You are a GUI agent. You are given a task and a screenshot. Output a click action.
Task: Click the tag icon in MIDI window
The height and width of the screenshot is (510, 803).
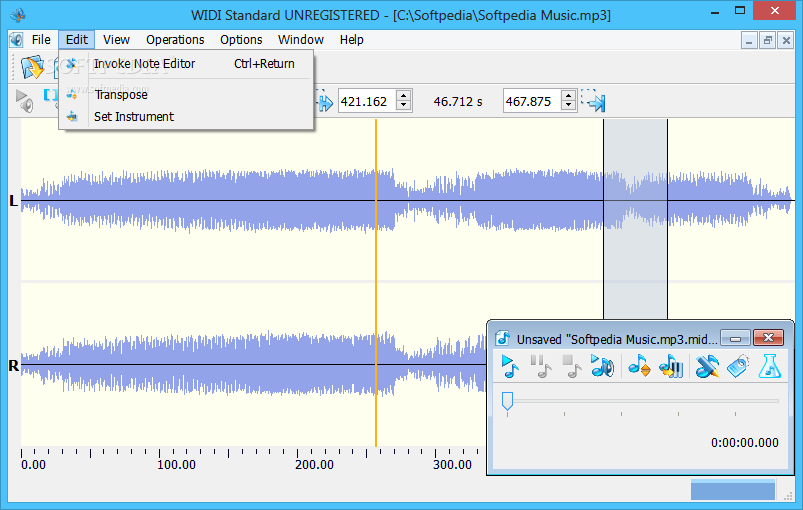[738, 366]
